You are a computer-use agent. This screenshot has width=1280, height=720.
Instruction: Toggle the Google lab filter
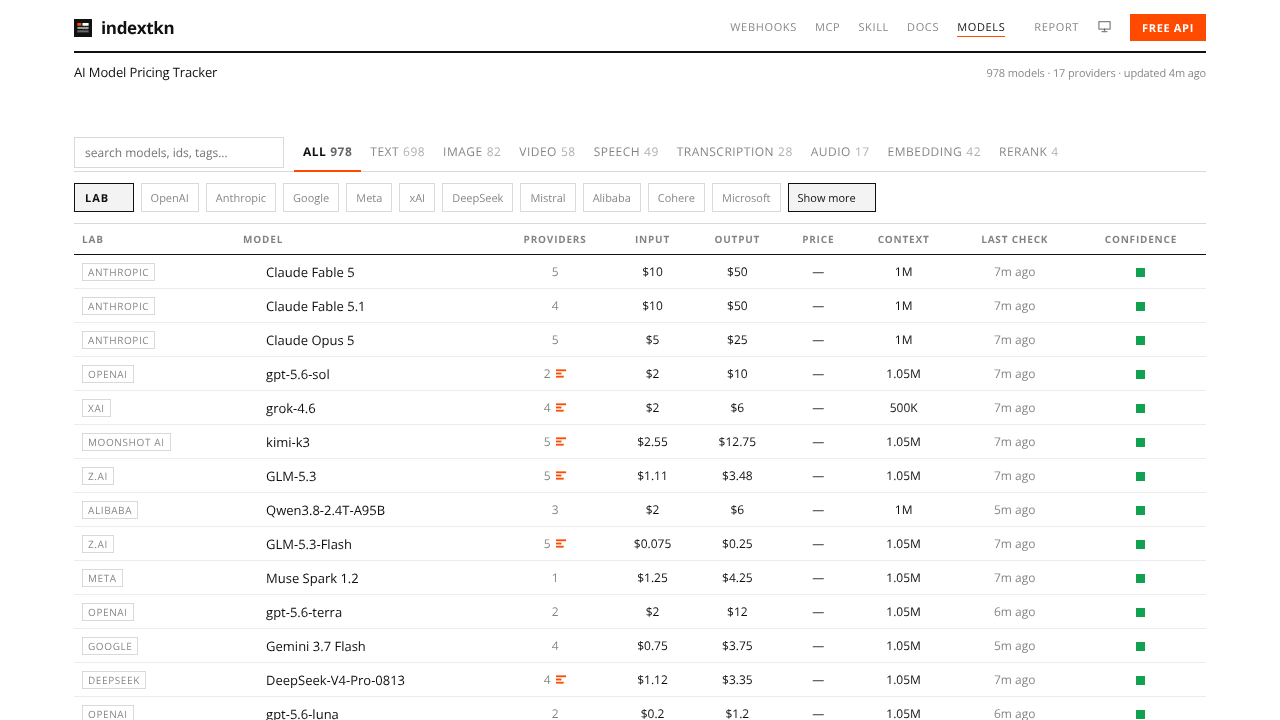point(311,198)
